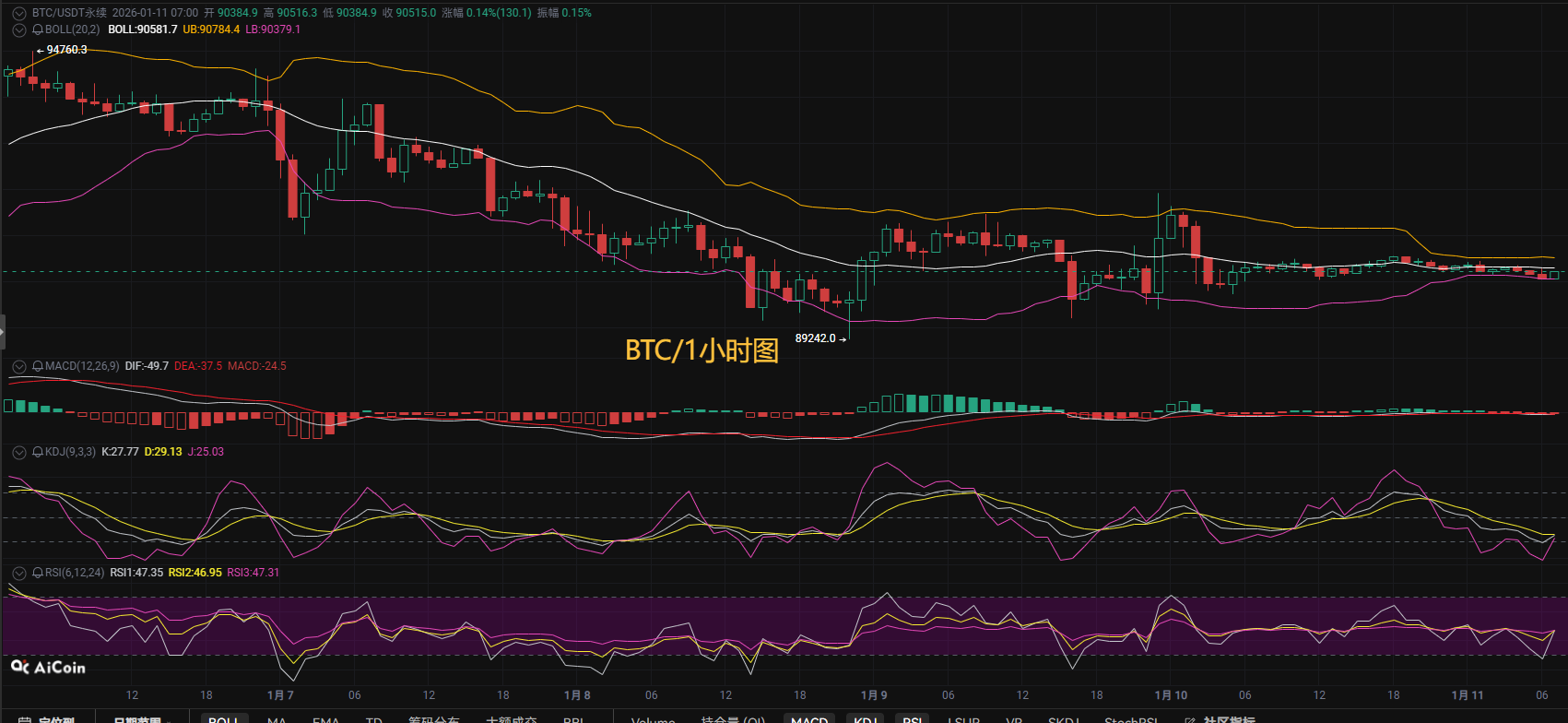
Task: Click the 2026-01-11 07:00 timestamp
Action: [x=155, y=13]
